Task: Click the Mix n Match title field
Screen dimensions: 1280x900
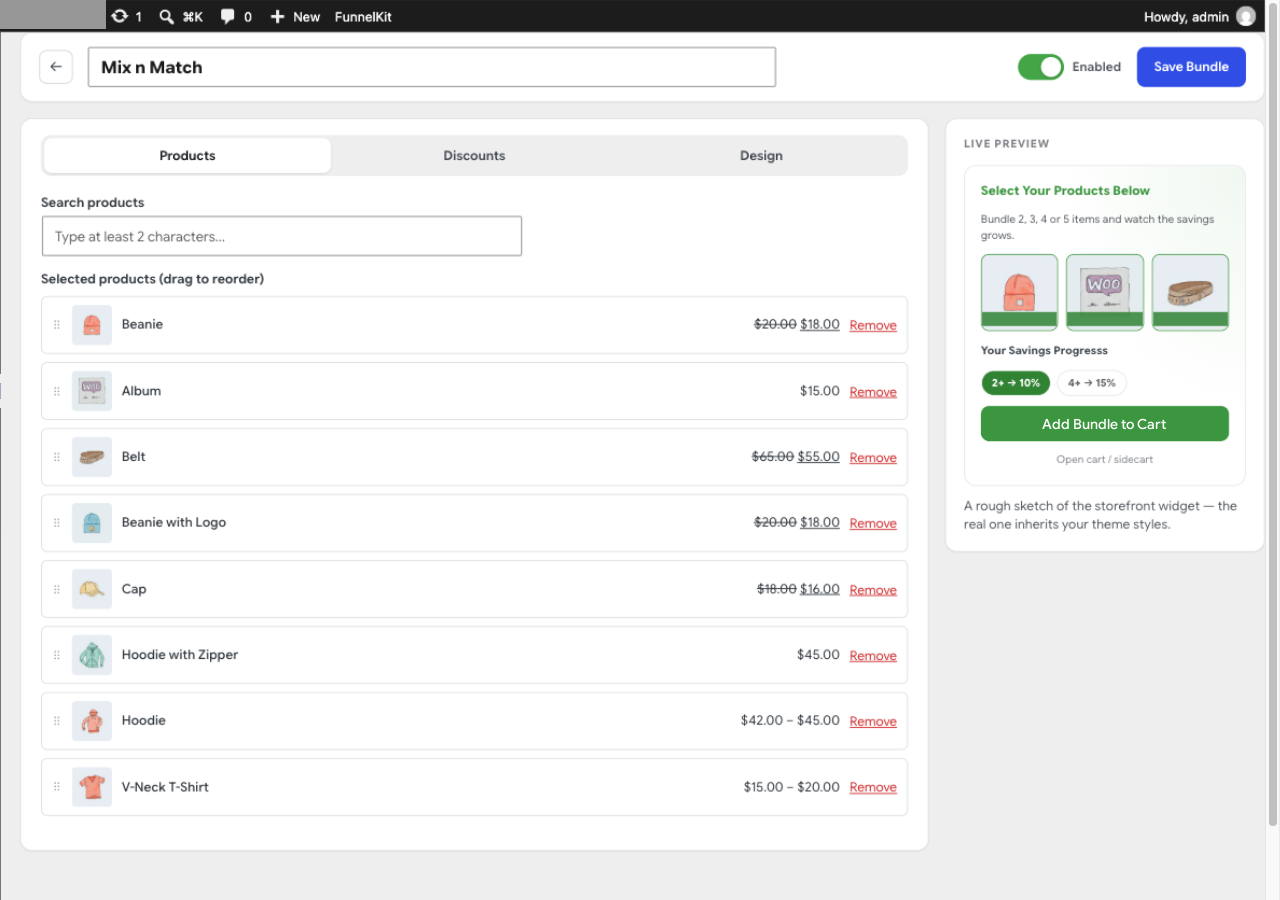Action: 432,67
